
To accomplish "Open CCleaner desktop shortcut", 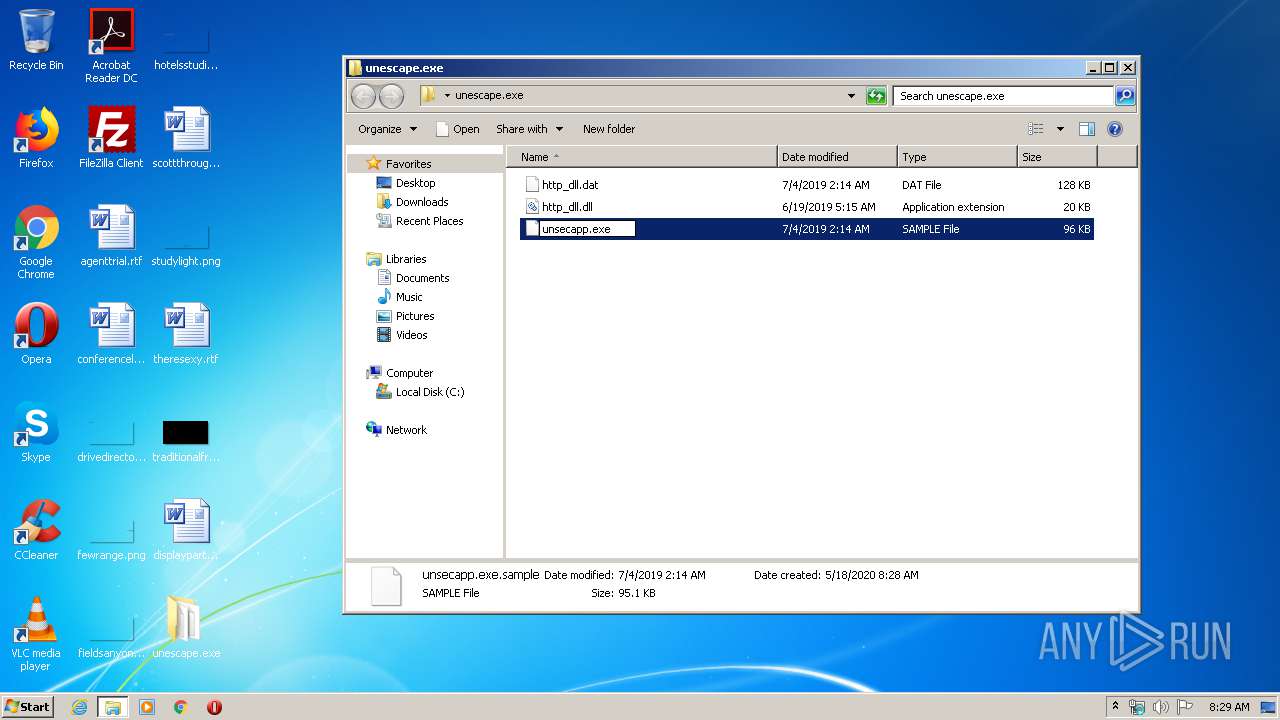I will [x=36, y=530].
